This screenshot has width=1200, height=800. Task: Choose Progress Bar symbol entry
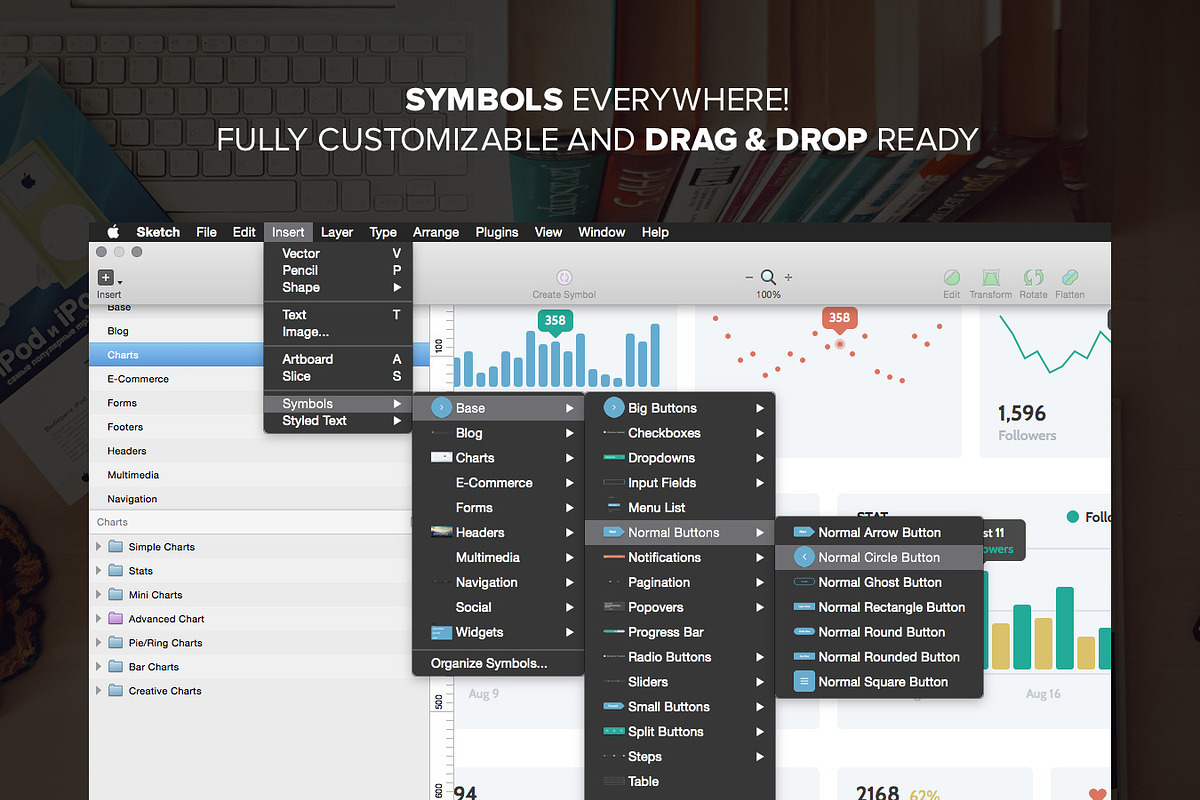point(680,632)
